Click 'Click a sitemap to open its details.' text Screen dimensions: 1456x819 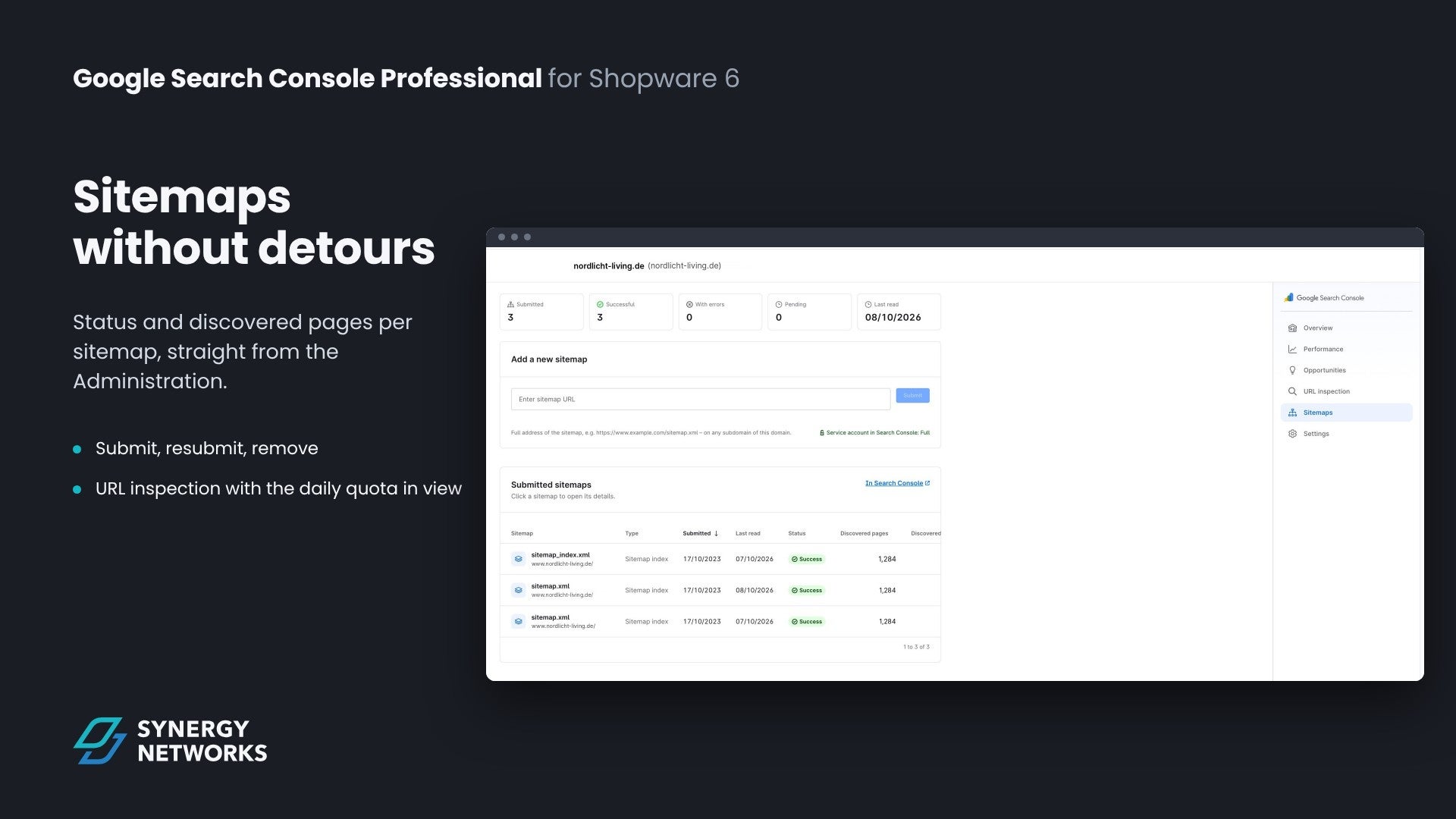click(563, 497)
